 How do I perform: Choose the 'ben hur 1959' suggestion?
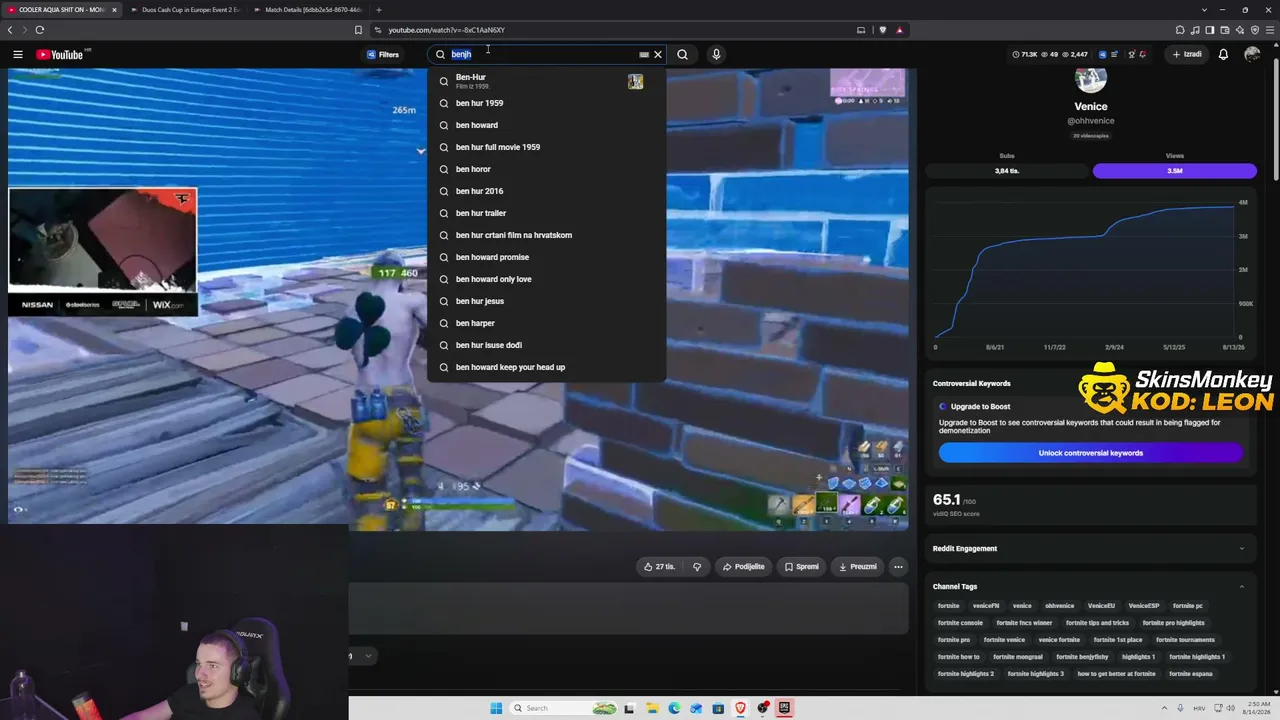click(546, 103)
